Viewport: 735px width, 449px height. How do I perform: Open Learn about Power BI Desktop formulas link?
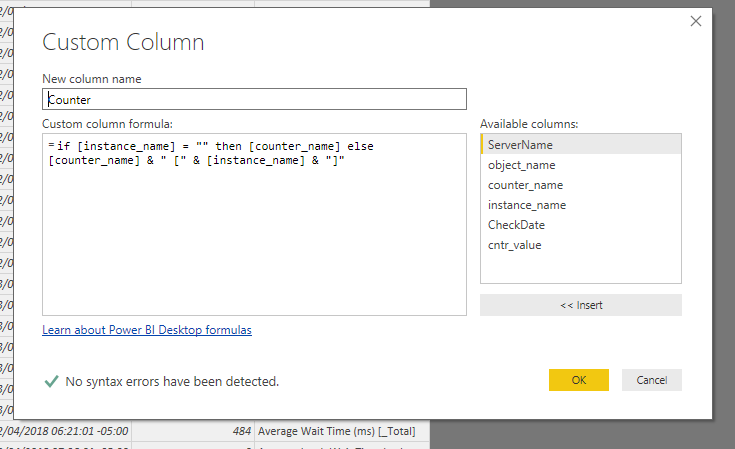pyautogui.click(x=147, y=330)
